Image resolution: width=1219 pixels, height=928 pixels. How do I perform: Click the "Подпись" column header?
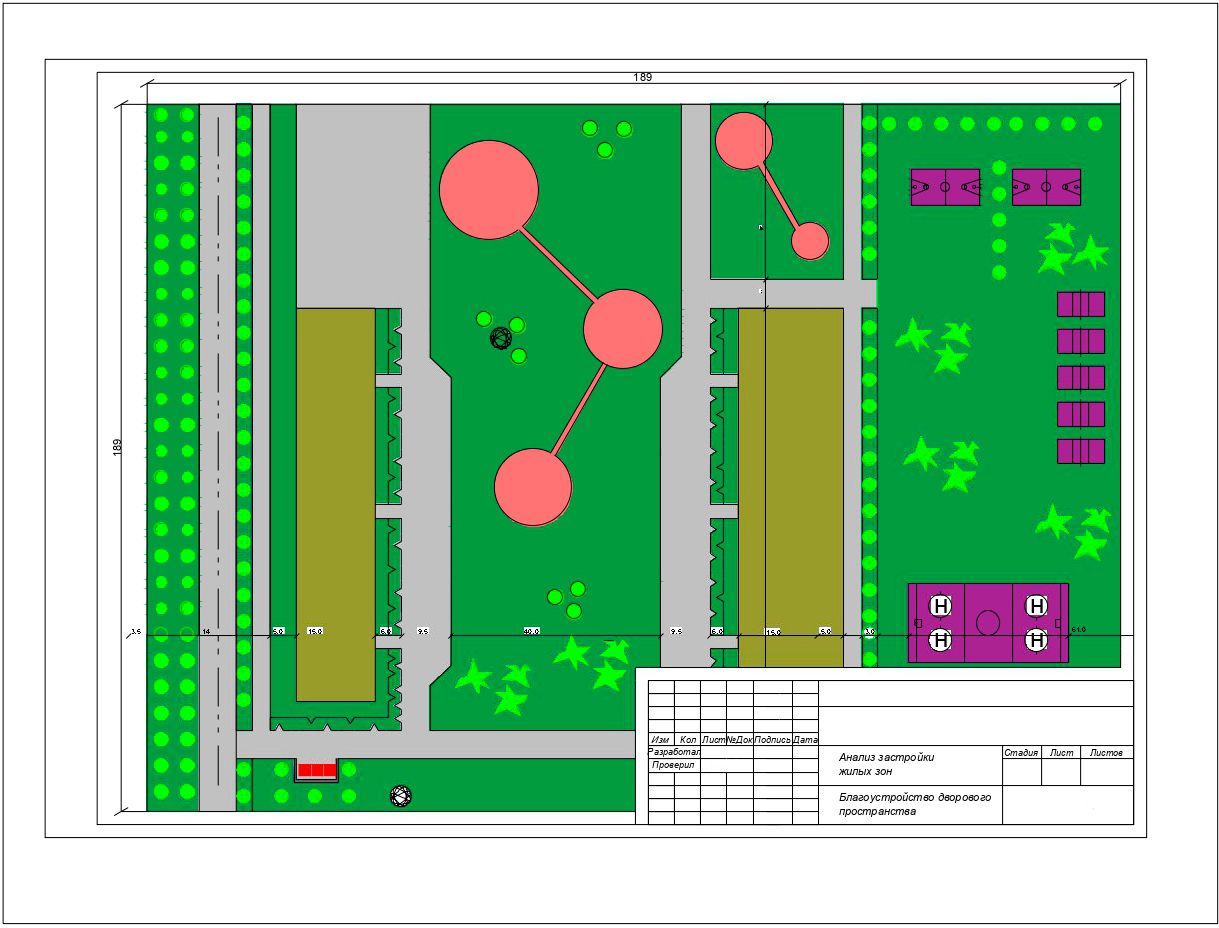pyautogui.click(x=772, y=740)
